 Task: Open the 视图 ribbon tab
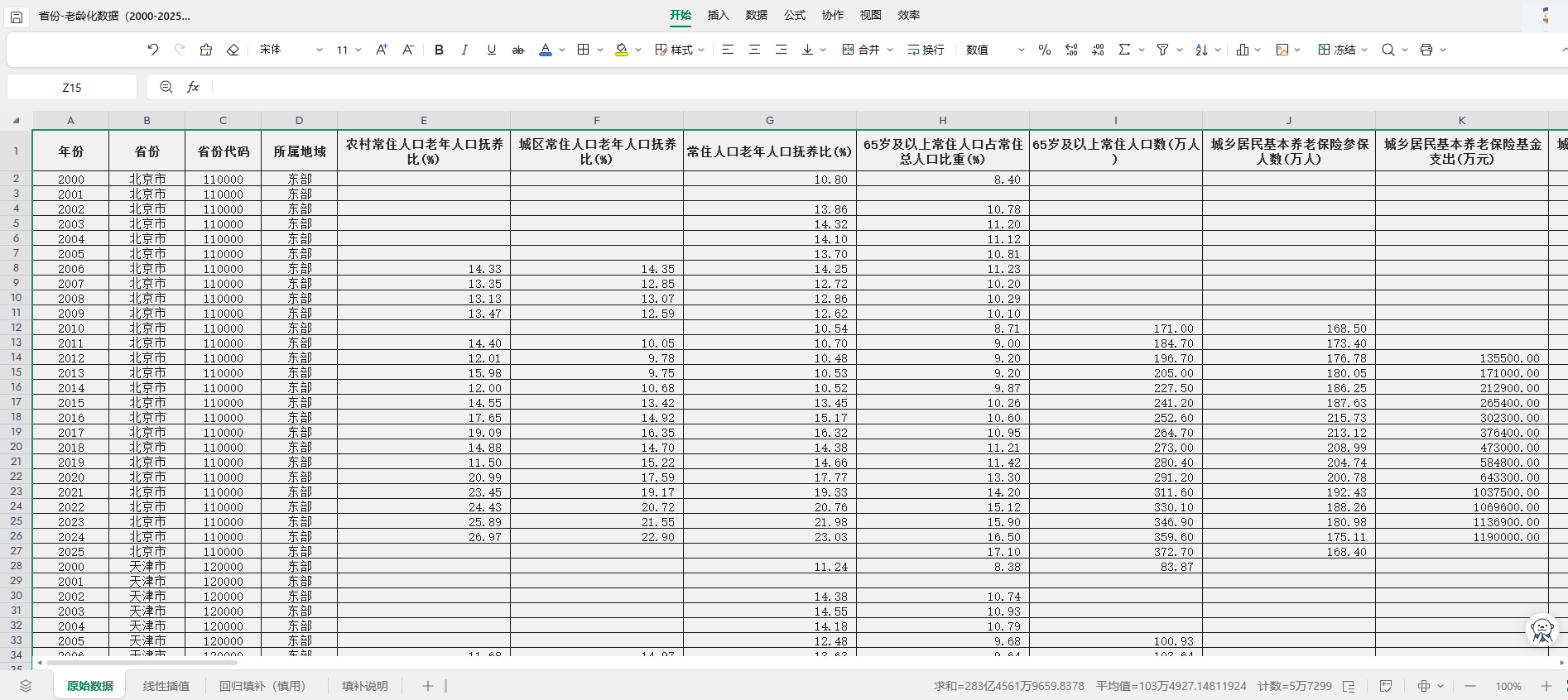(x=871, y=15)
